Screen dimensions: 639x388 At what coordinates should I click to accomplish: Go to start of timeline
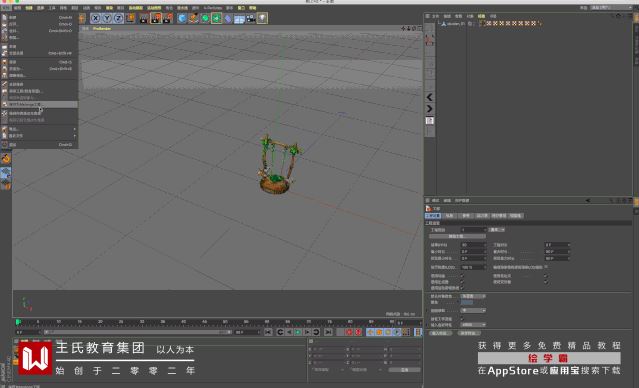pyautogui.click(x=268, y=333)
